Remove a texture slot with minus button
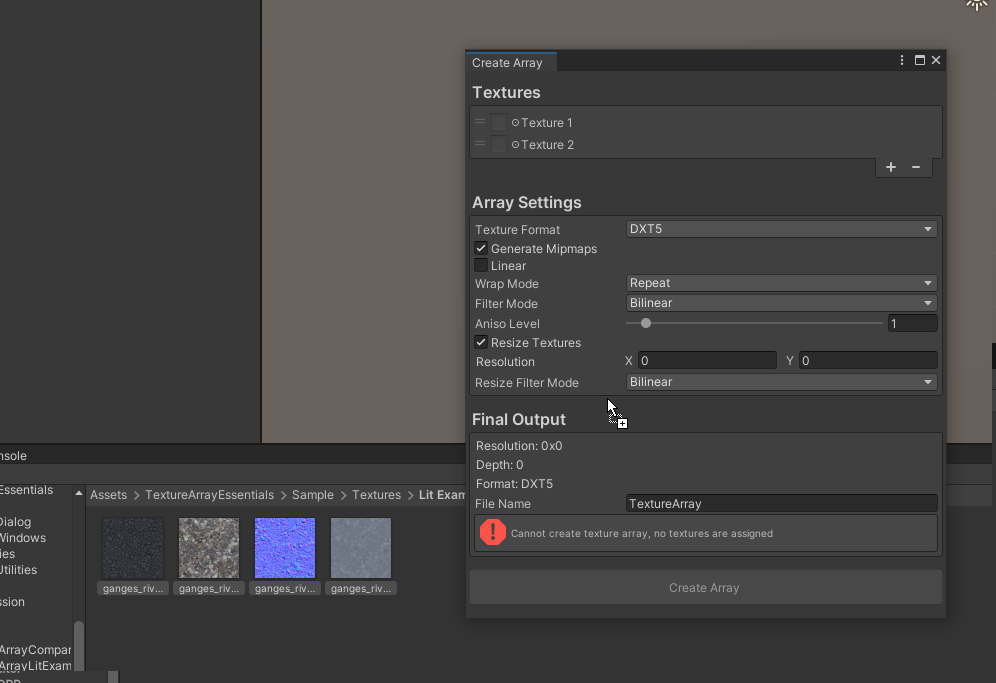The image size is (996, 683). [916, 167]
